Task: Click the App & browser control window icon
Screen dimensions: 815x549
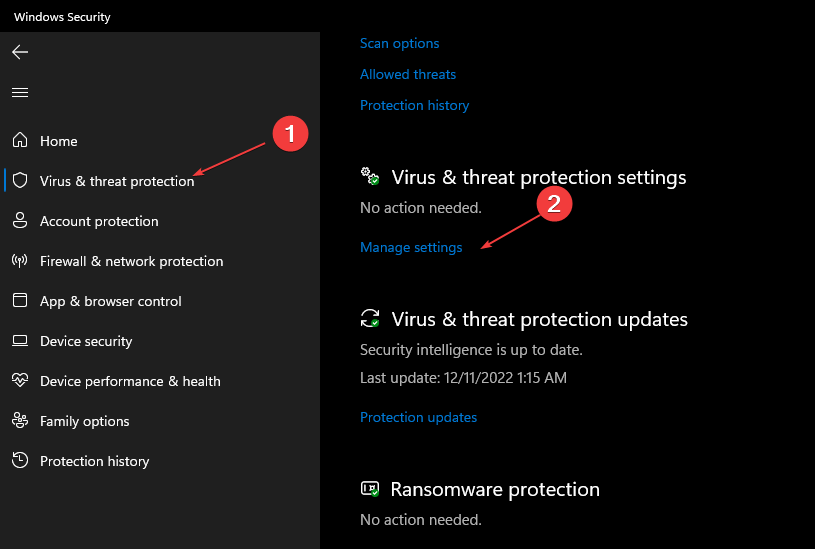Action: click(20, 300)
